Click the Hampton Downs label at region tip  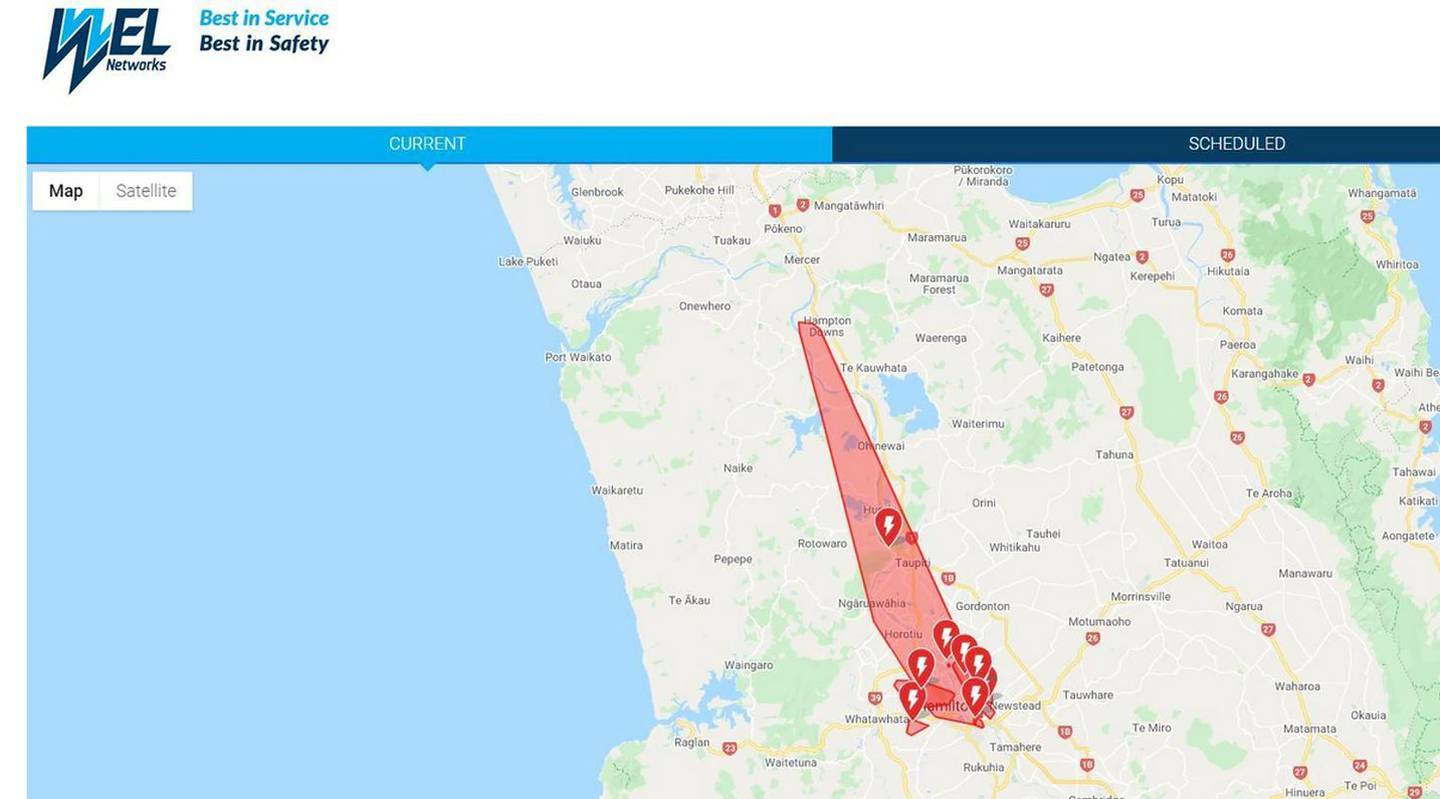[x=828, y=326]
